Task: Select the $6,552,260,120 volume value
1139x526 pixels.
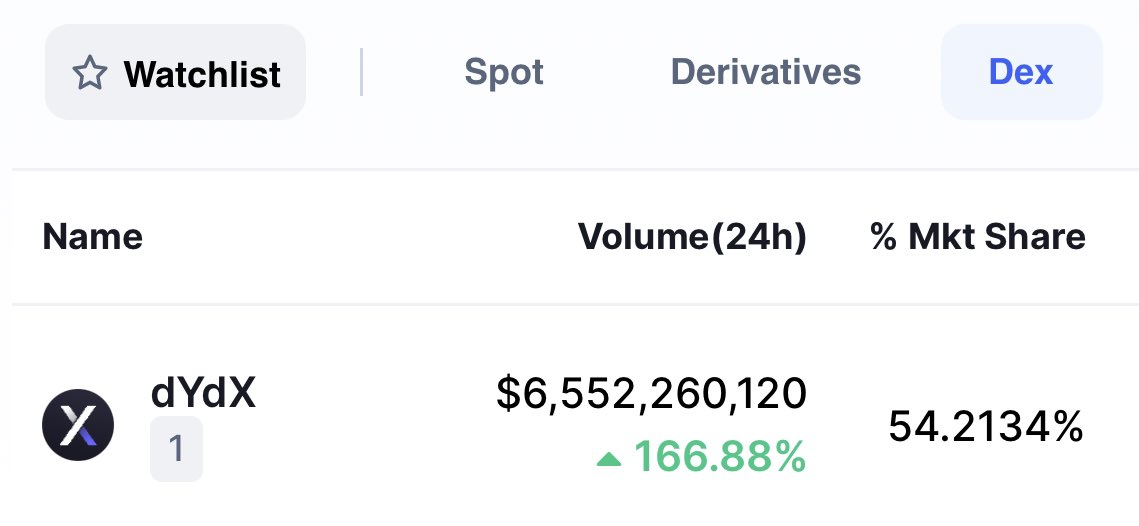Action: pyautogui.click(x=652, y=394)
